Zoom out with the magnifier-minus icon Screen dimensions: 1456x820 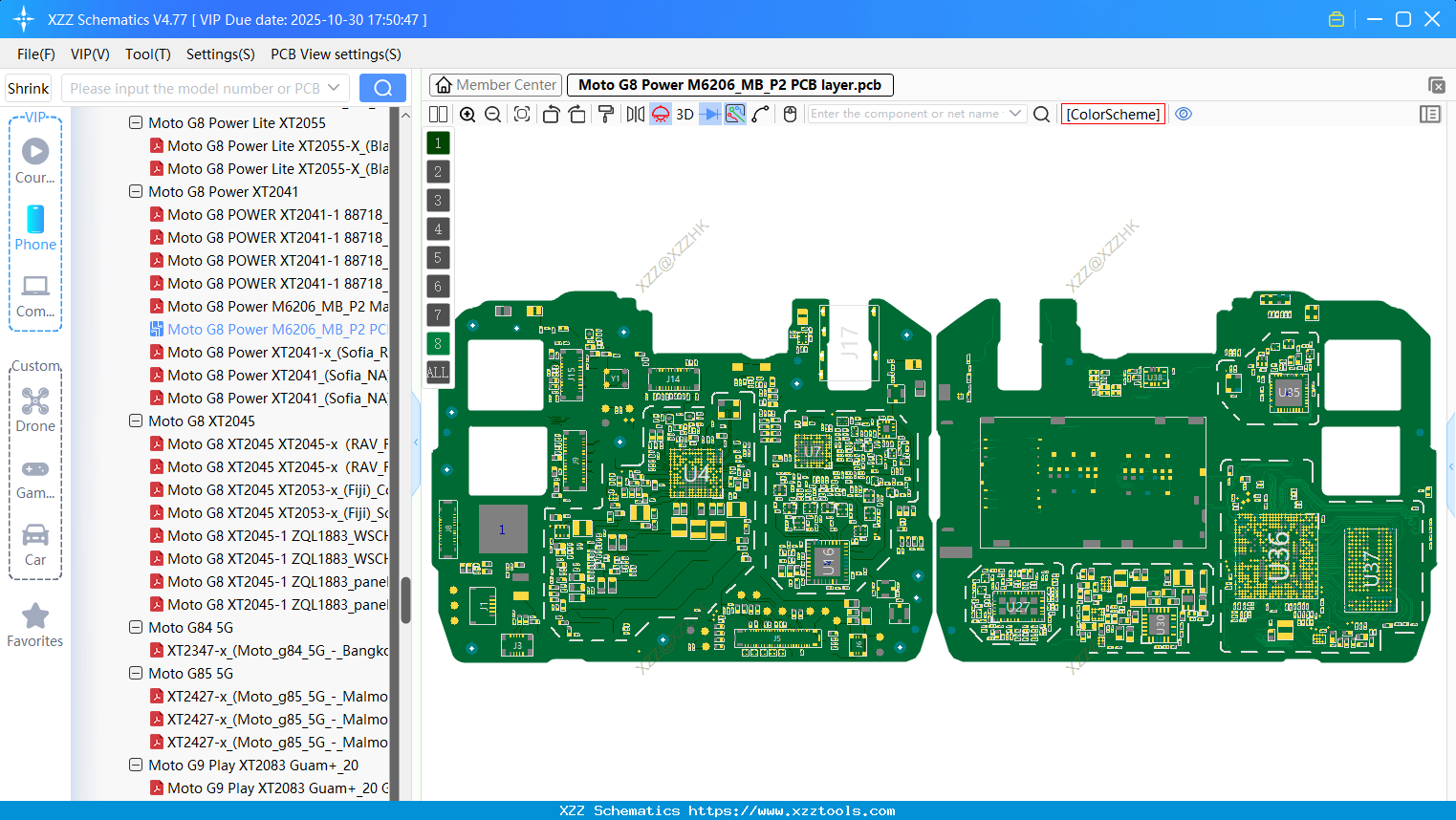pos(491,114)
